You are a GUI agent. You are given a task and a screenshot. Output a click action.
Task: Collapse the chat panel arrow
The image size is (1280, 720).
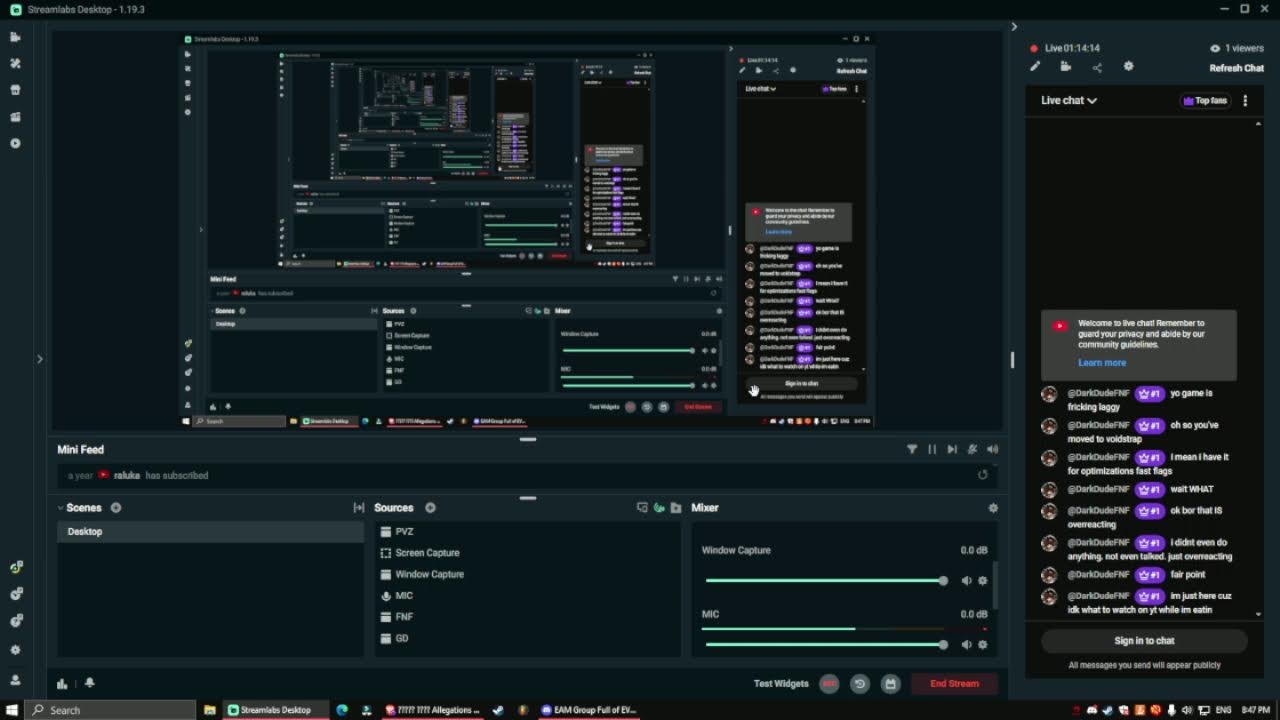coord(1014,27)
